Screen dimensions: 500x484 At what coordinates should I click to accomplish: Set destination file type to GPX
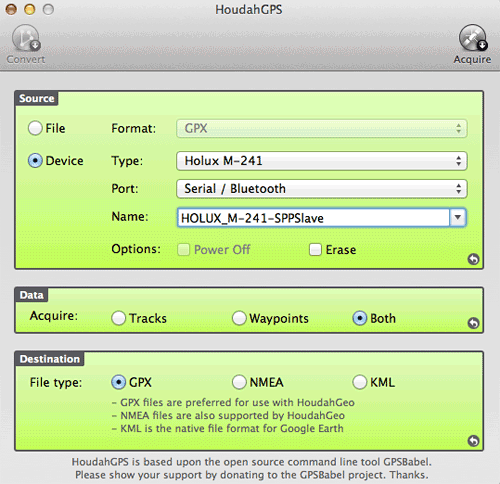(x=119, y=382)
